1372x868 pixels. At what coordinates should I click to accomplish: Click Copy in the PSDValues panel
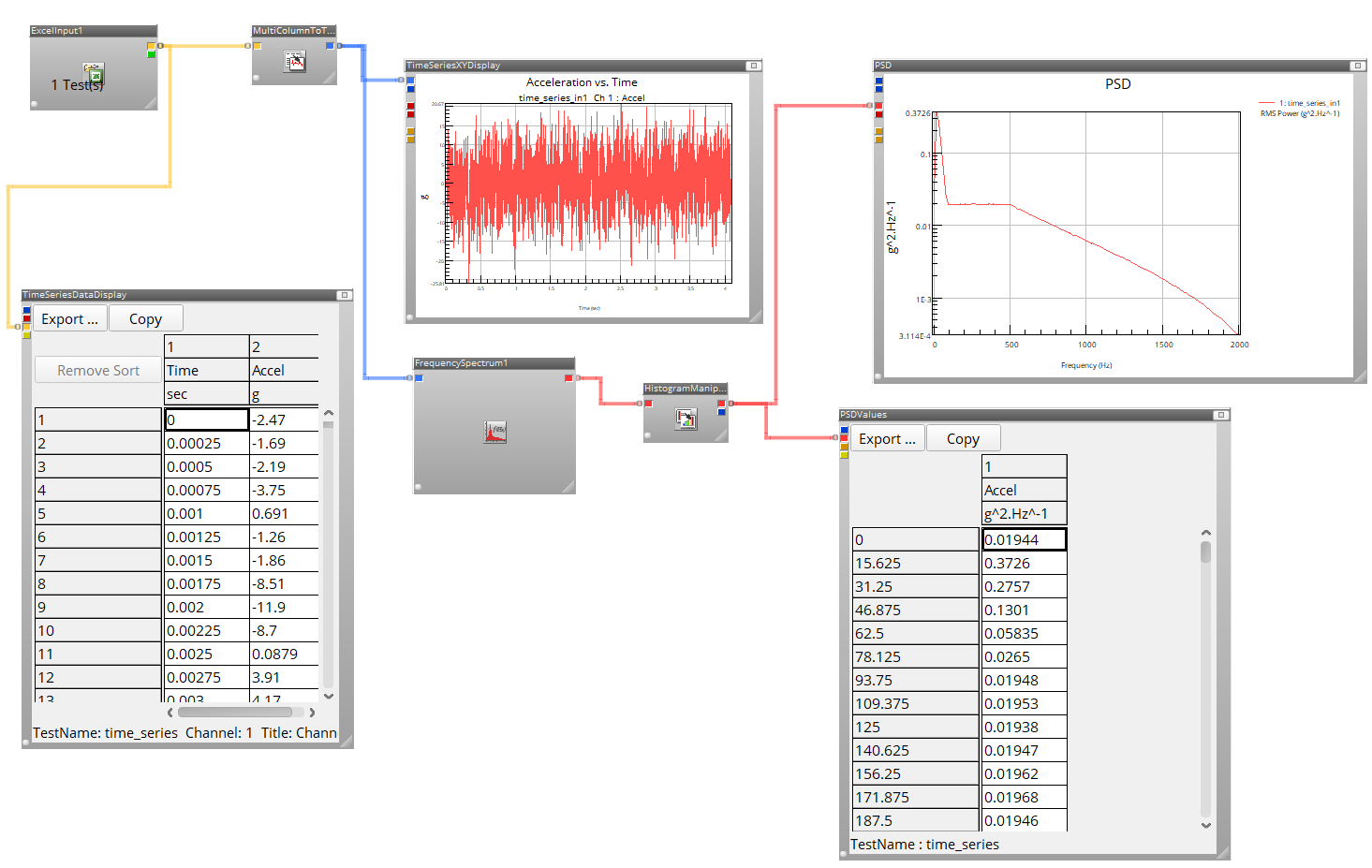click(x=963, y=437)
